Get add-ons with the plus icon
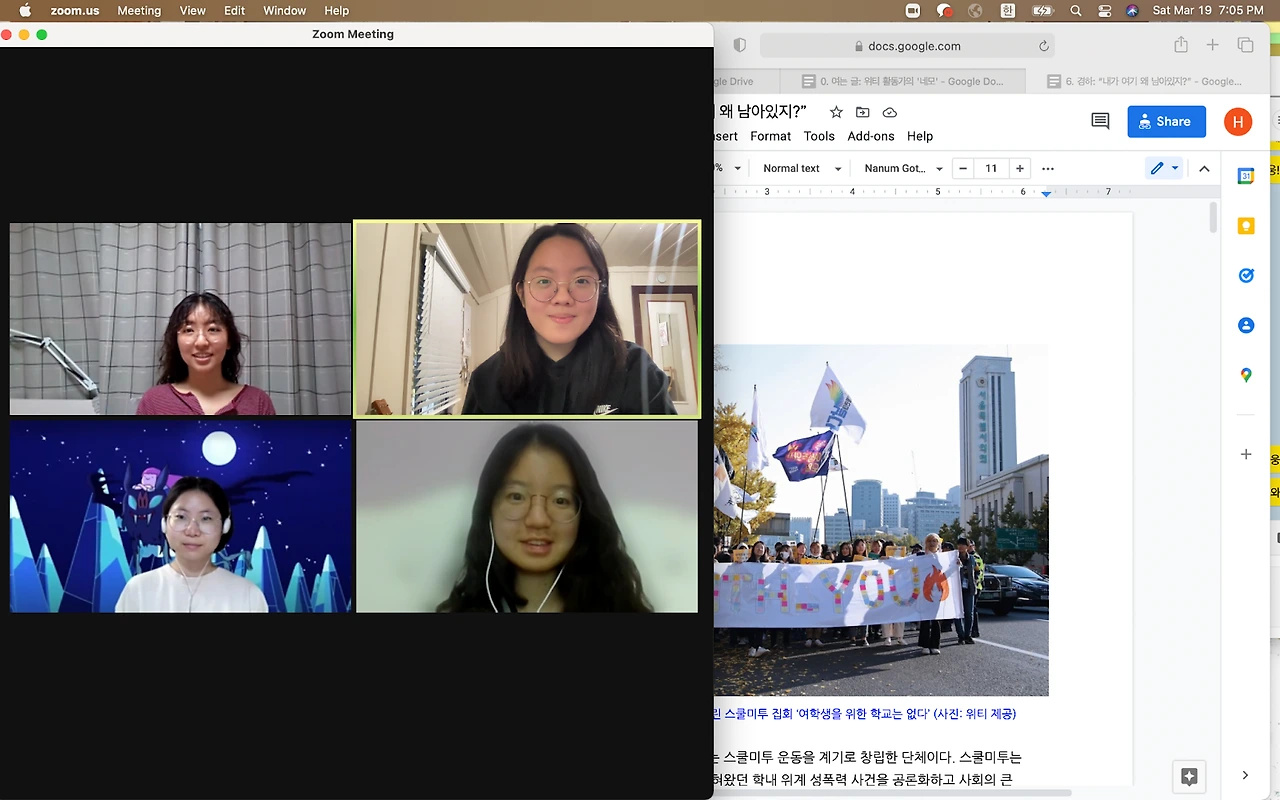Screen dimensions: 1280x800 click(x=1246, y=454)
